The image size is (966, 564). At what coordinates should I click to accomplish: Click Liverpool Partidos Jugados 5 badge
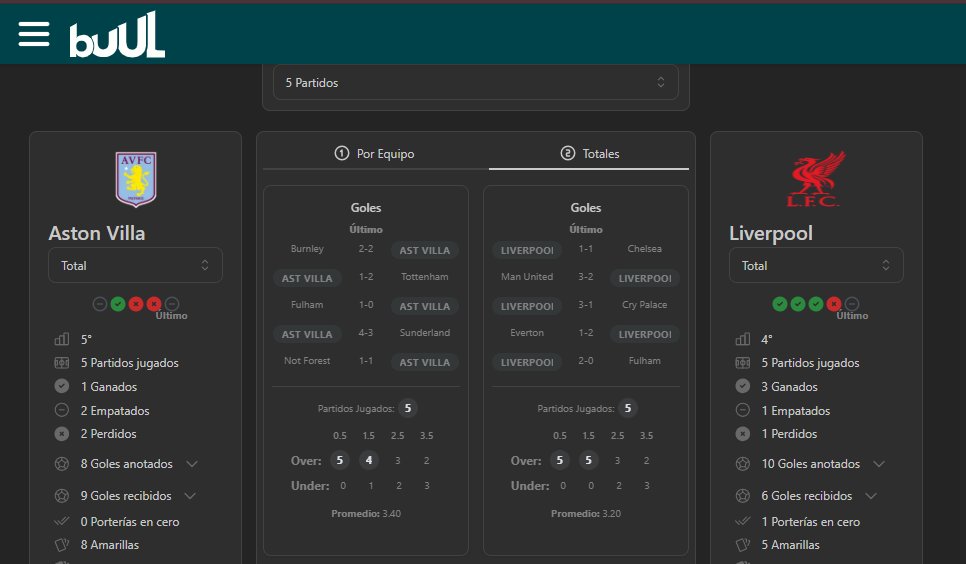pos(628,408)
